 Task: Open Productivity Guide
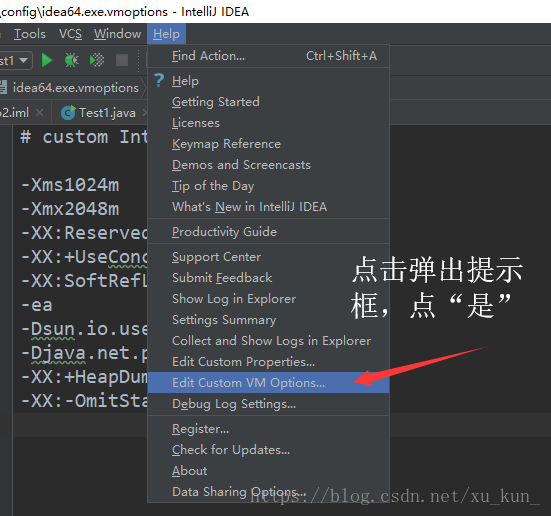pyautogui.click(x=268, y=232)
